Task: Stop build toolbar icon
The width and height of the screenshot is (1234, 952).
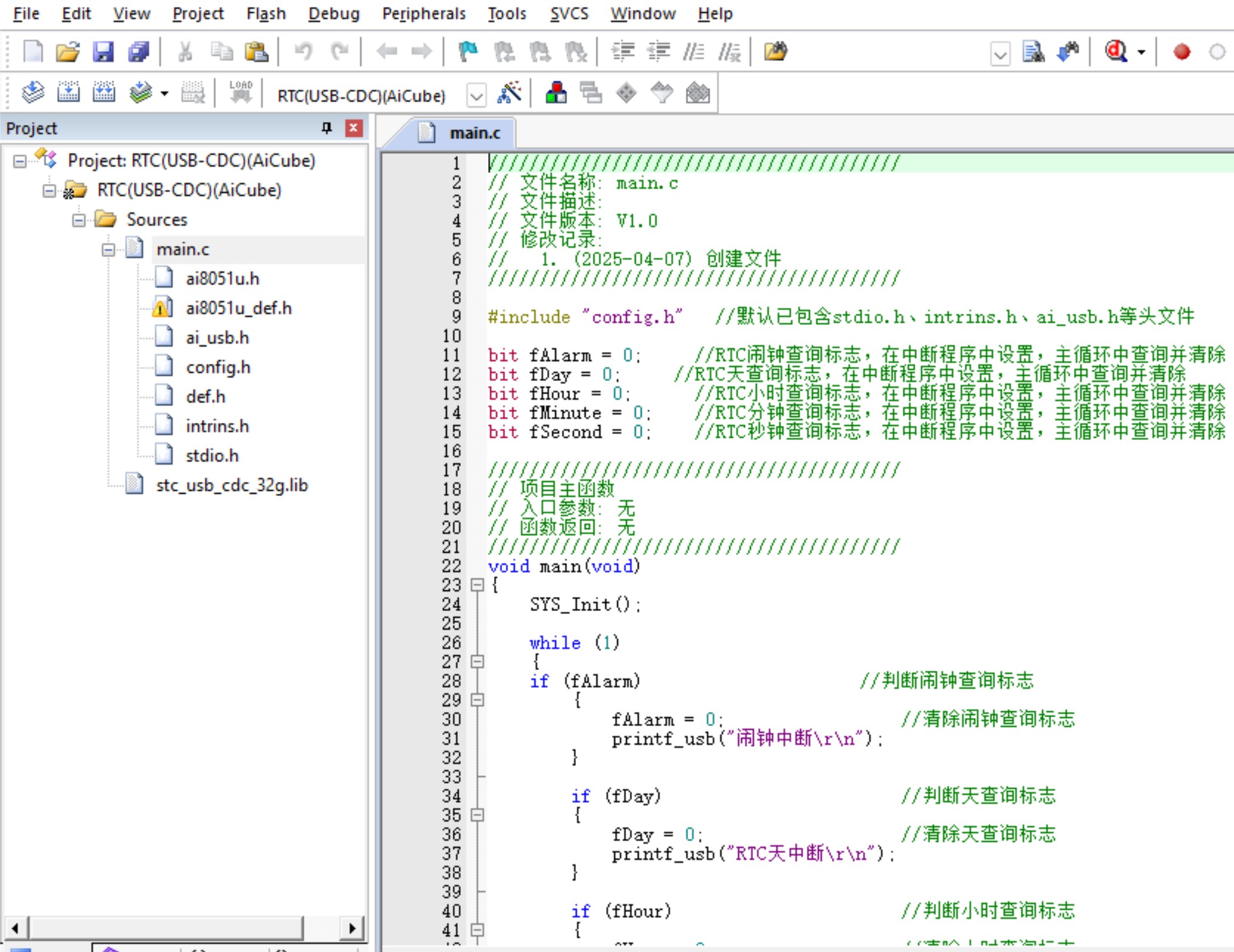Action: [193, 93]
